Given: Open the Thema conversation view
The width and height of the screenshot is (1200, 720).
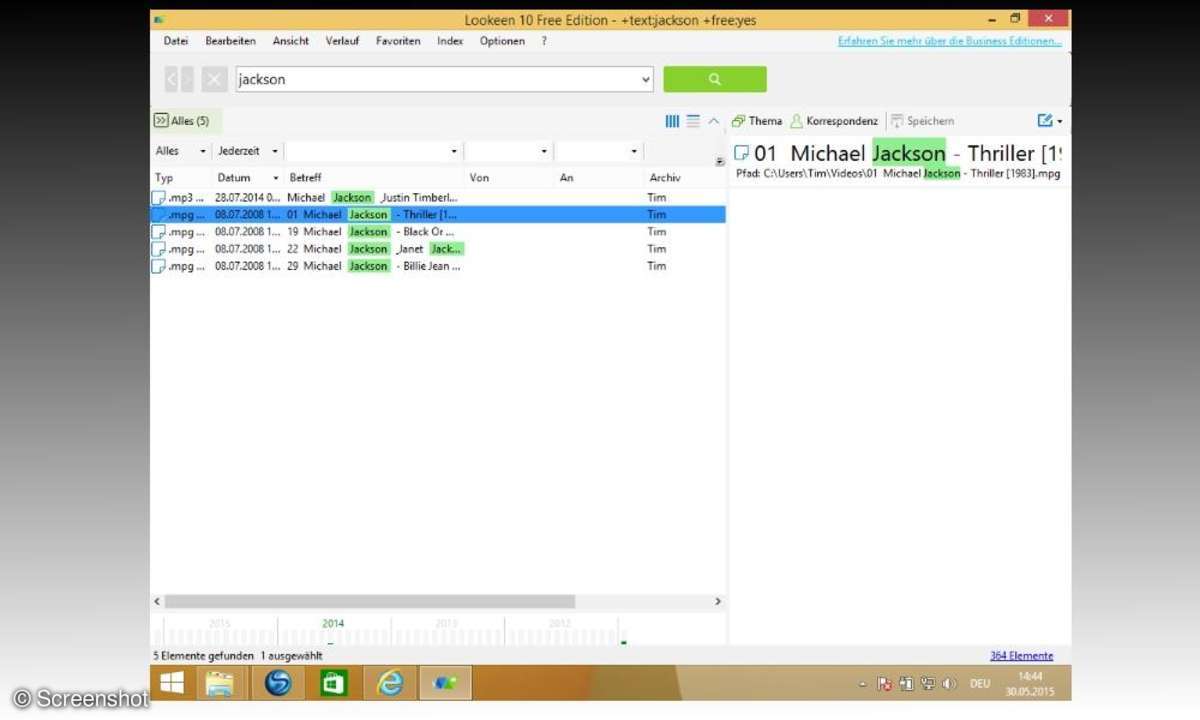Looking at the screenshot, I should tap(757, 121).
